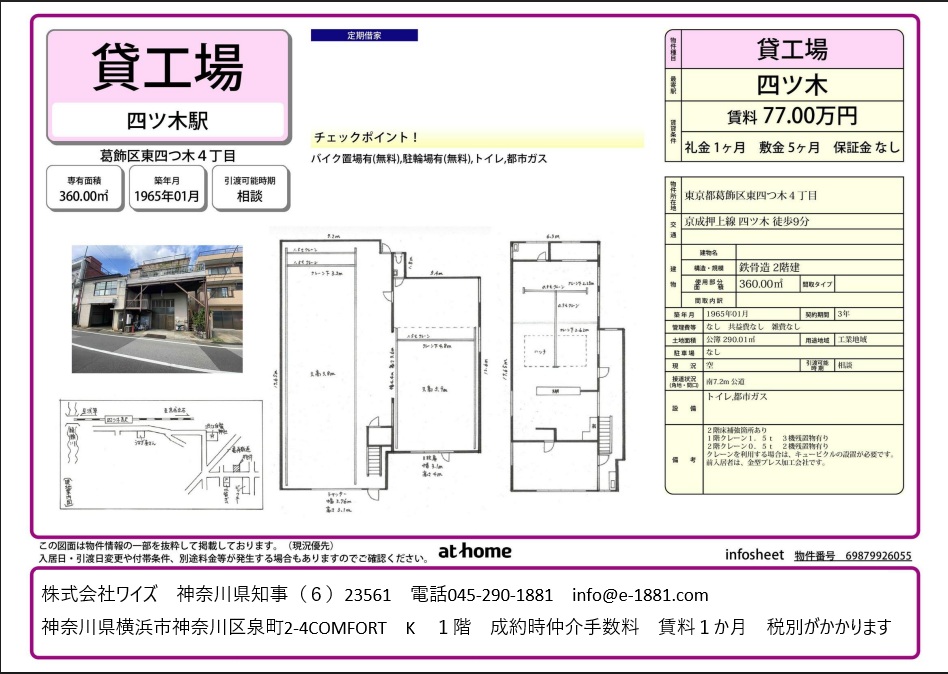Viewport: 948px width, 674px height.
Task: Click the email info@e-1881.com
Action: [640, 595]
